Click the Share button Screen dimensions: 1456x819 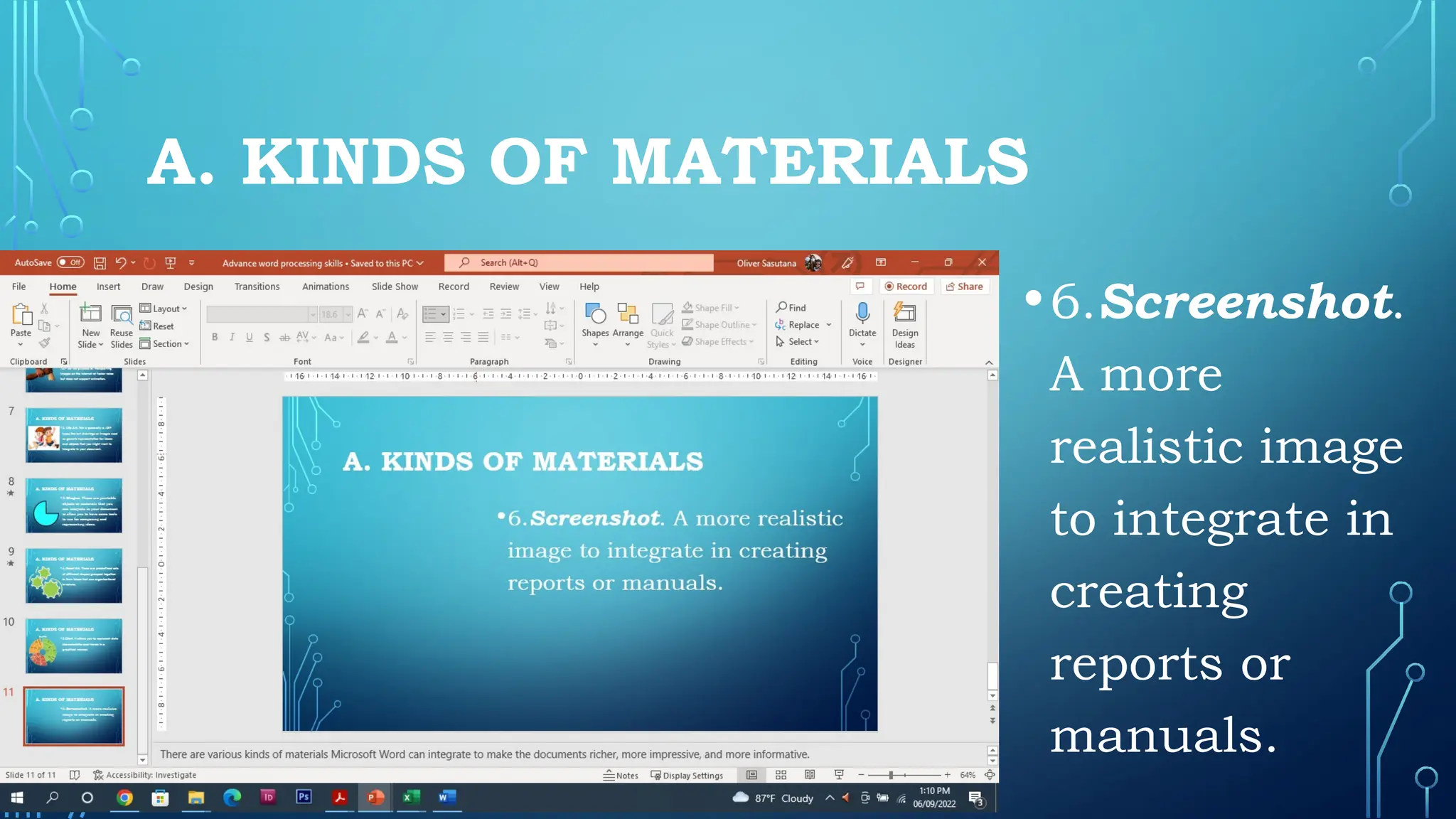click(964, 287)
